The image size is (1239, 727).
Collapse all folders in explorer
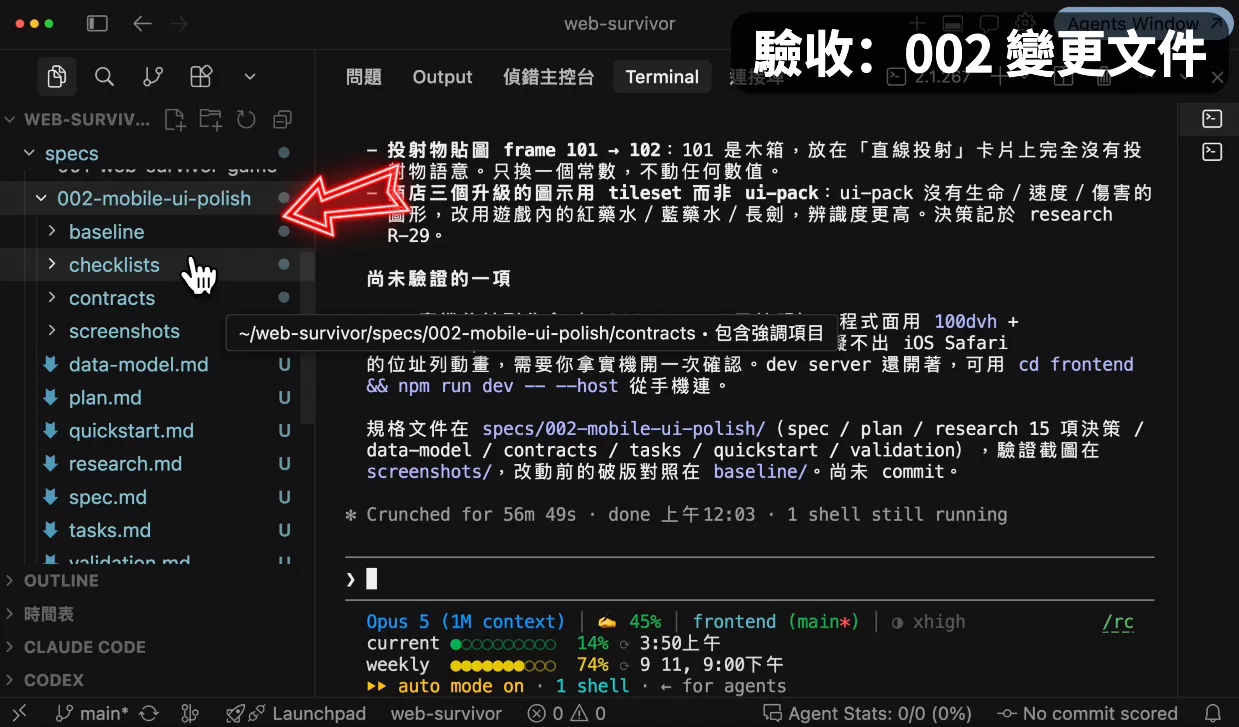(282, 120)
